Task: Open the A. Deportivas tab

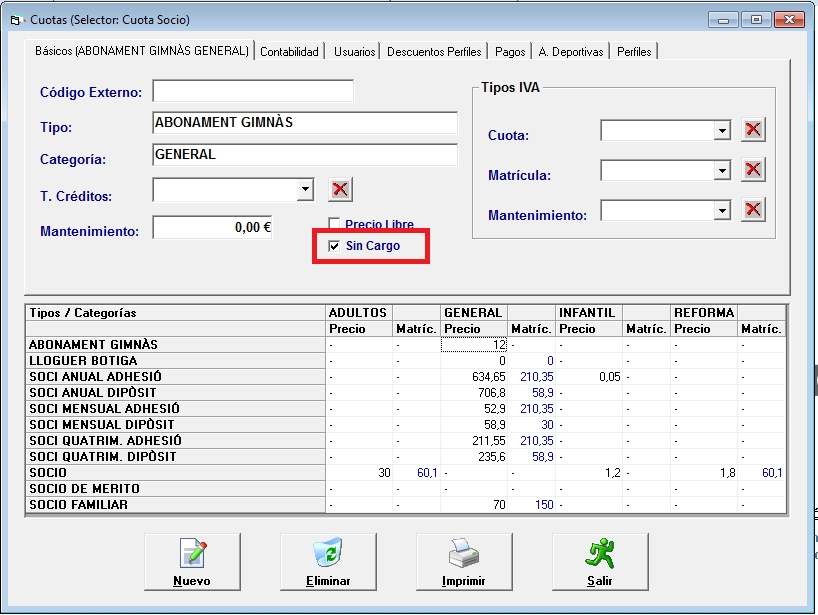Action: [571, 52]
